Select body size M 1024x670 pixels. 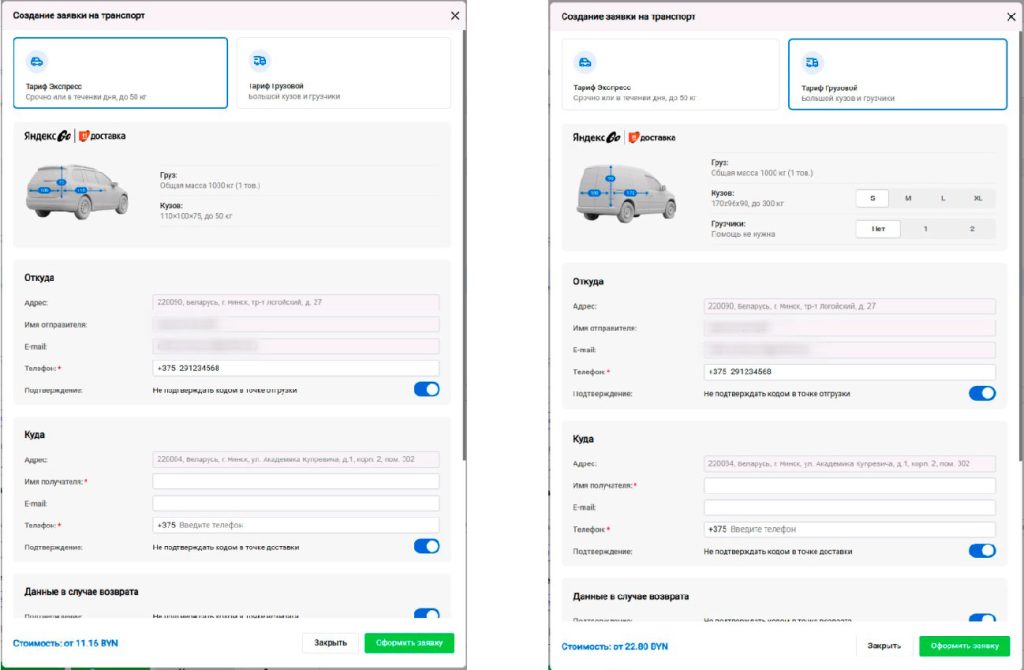(908, 198)
